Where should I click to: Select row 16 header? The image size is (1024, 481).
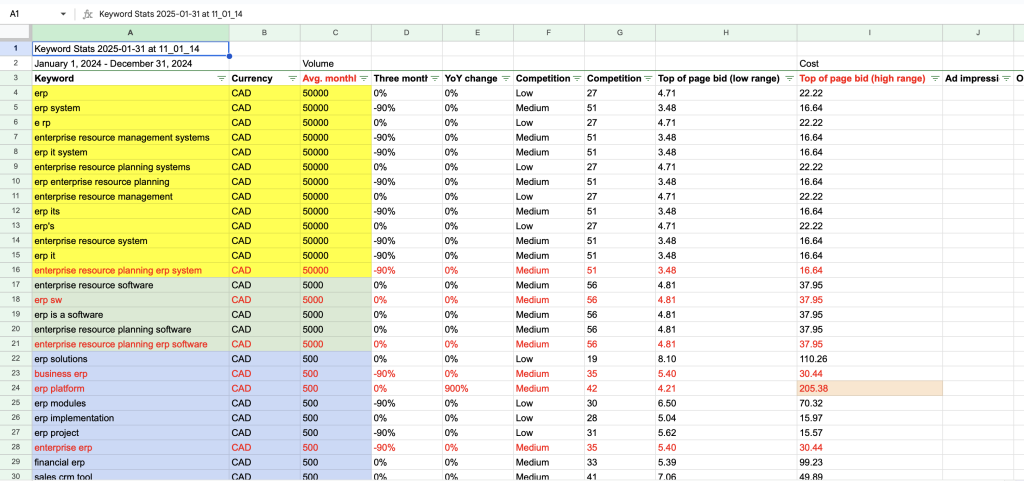[x=15, y=270]
